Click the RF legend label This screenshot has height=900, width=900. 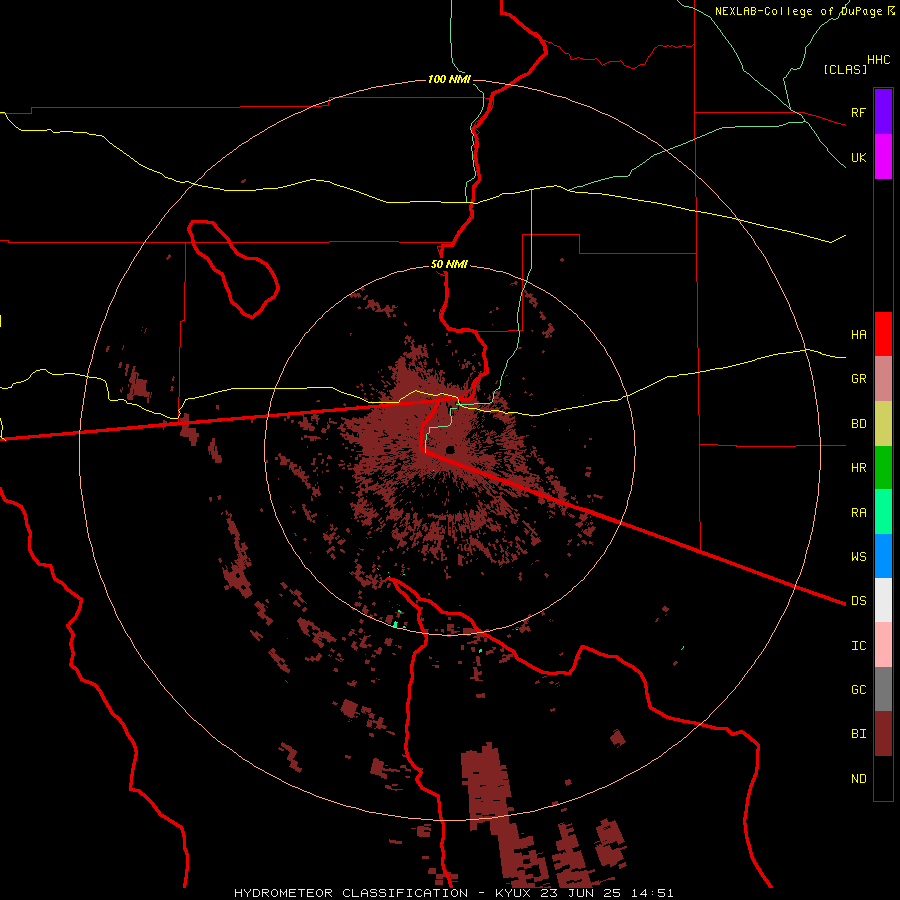click(x=858, y=112)
